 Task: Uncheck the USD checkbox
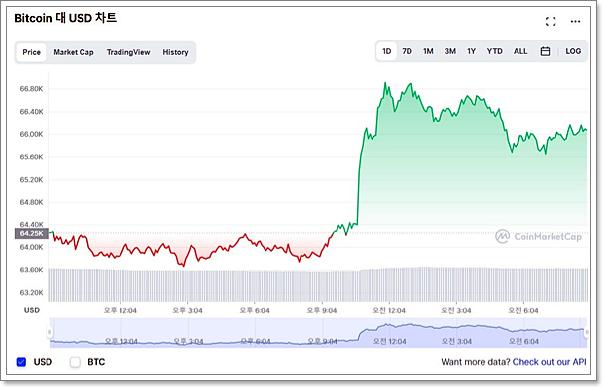point(22,362)
